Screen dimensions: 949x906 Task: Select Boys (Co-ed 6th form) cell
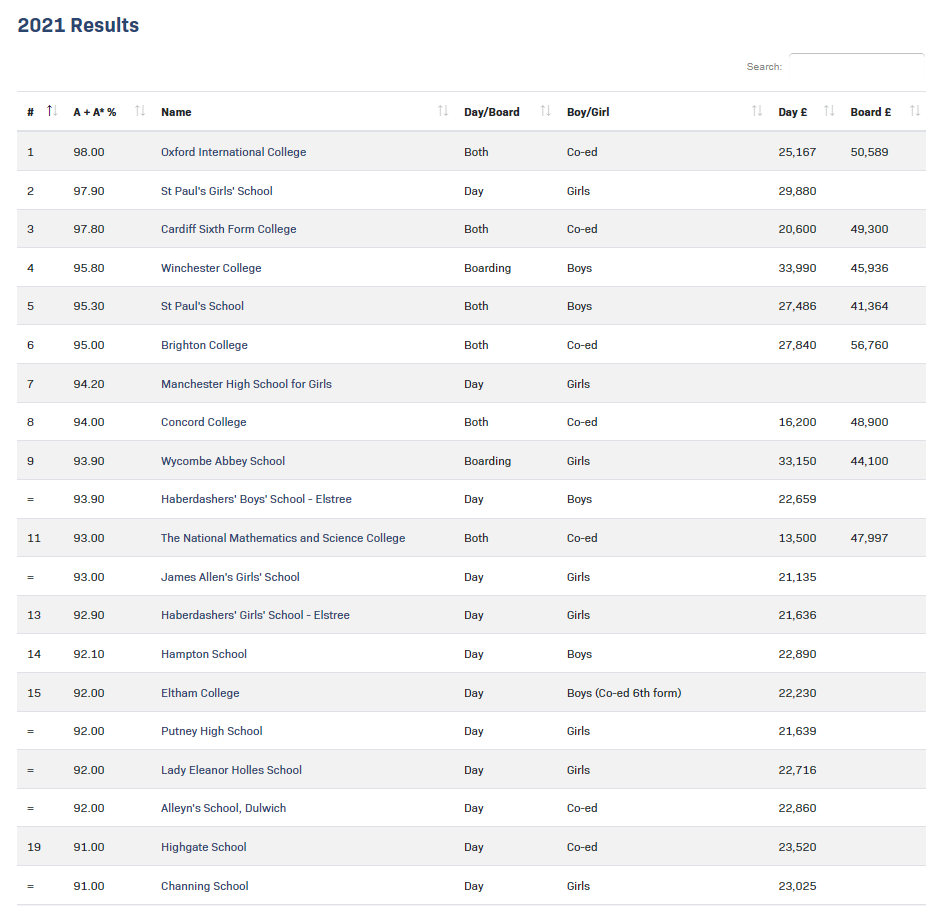[624, 693]
